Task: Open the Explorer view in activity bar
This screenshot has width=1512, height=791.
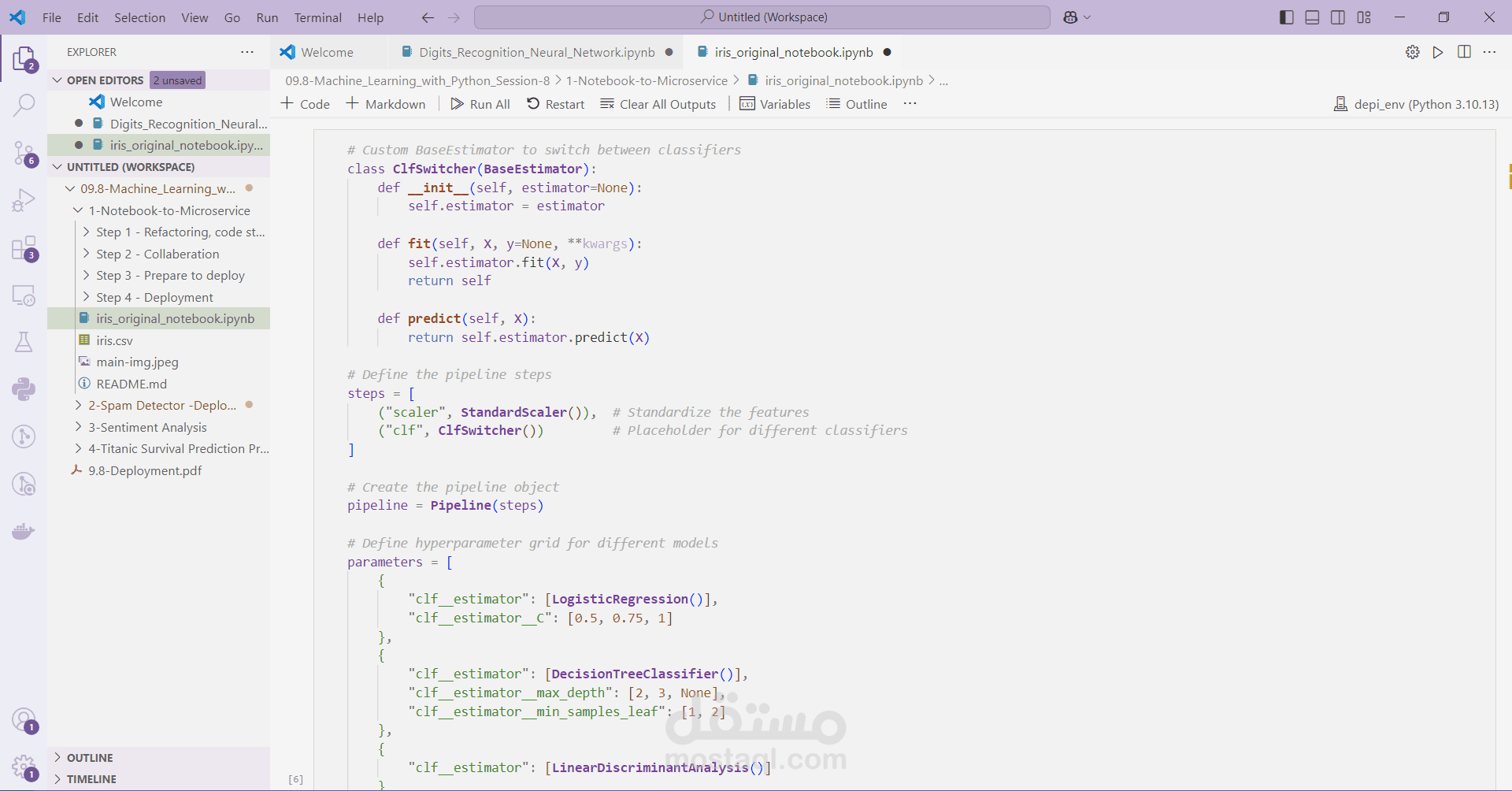Action: (24, 59)
